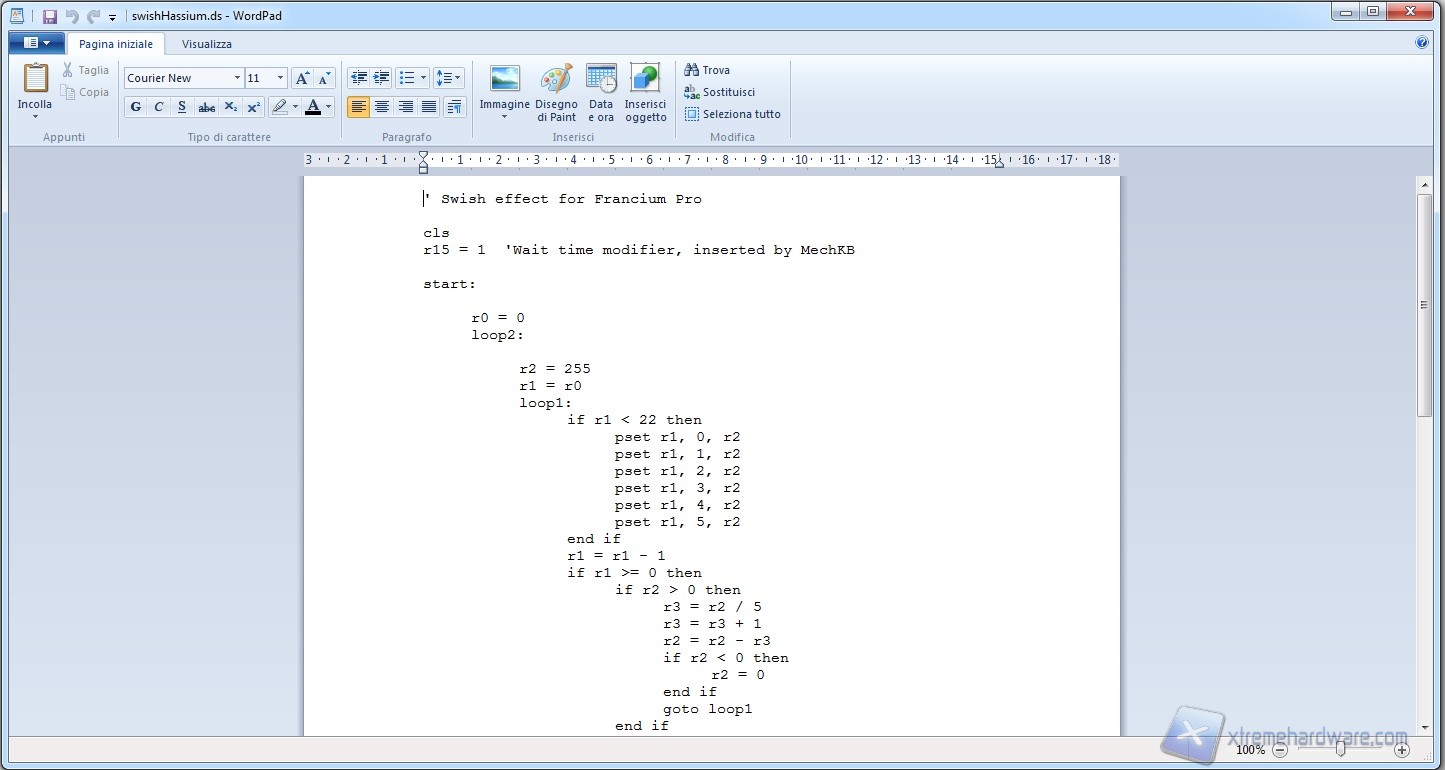Decrease the paragraph indent
The image size is (1445, 770).
coord(358,78)
